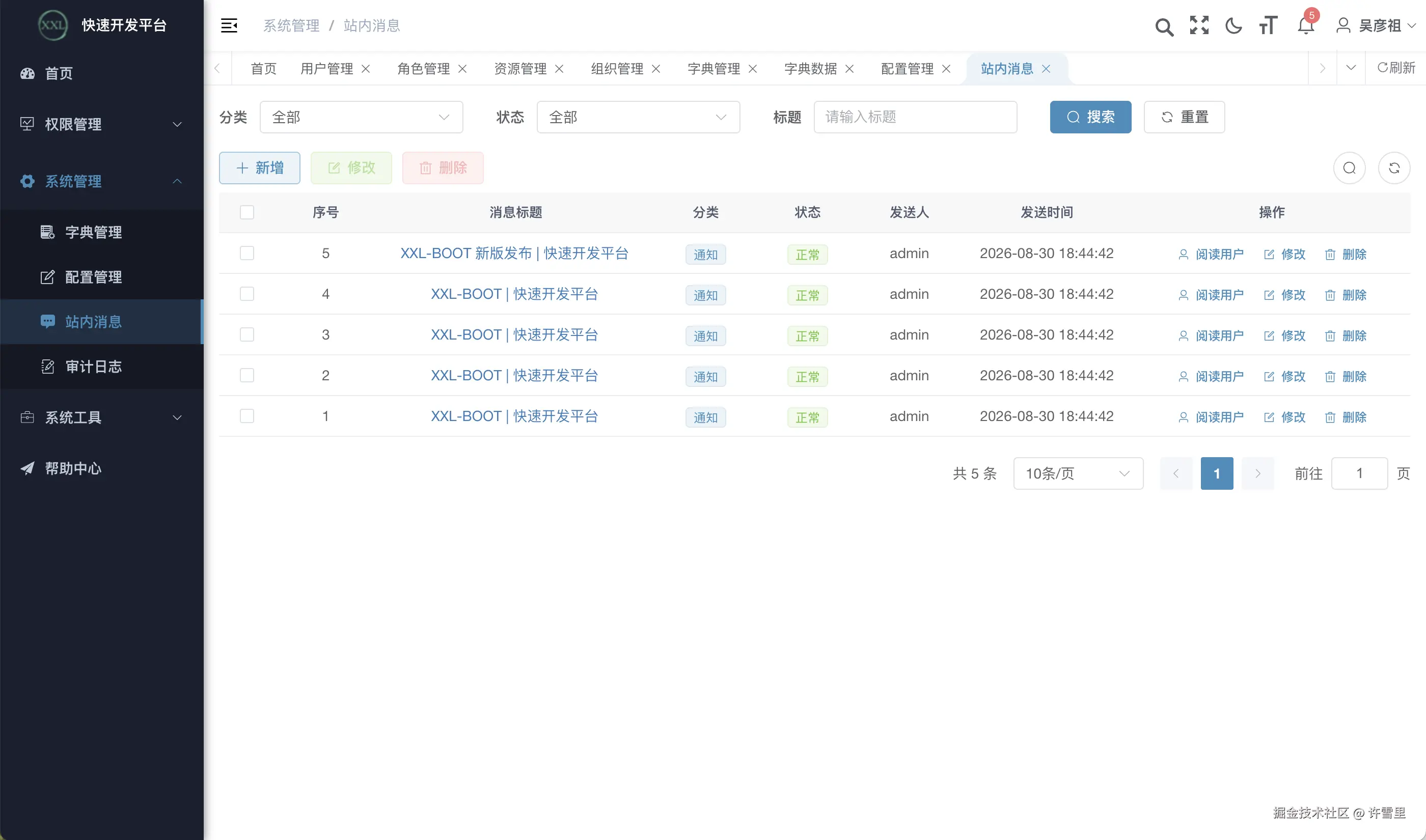
Task: Open the 10条/页 page size dropdown
Action: (1078, 473)
